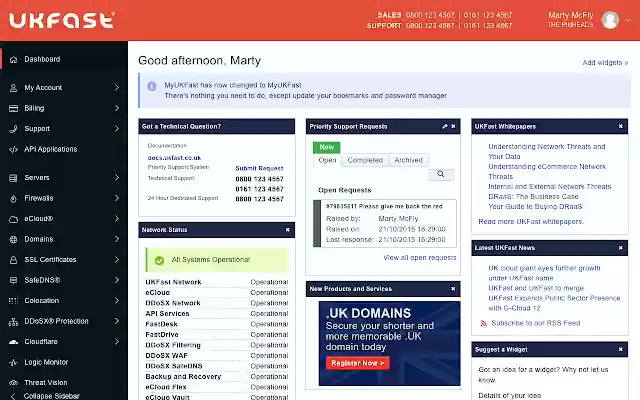This screenshot has height=400, width=640.
Task: Click View all open requests
Action: [x=420, y=258]
